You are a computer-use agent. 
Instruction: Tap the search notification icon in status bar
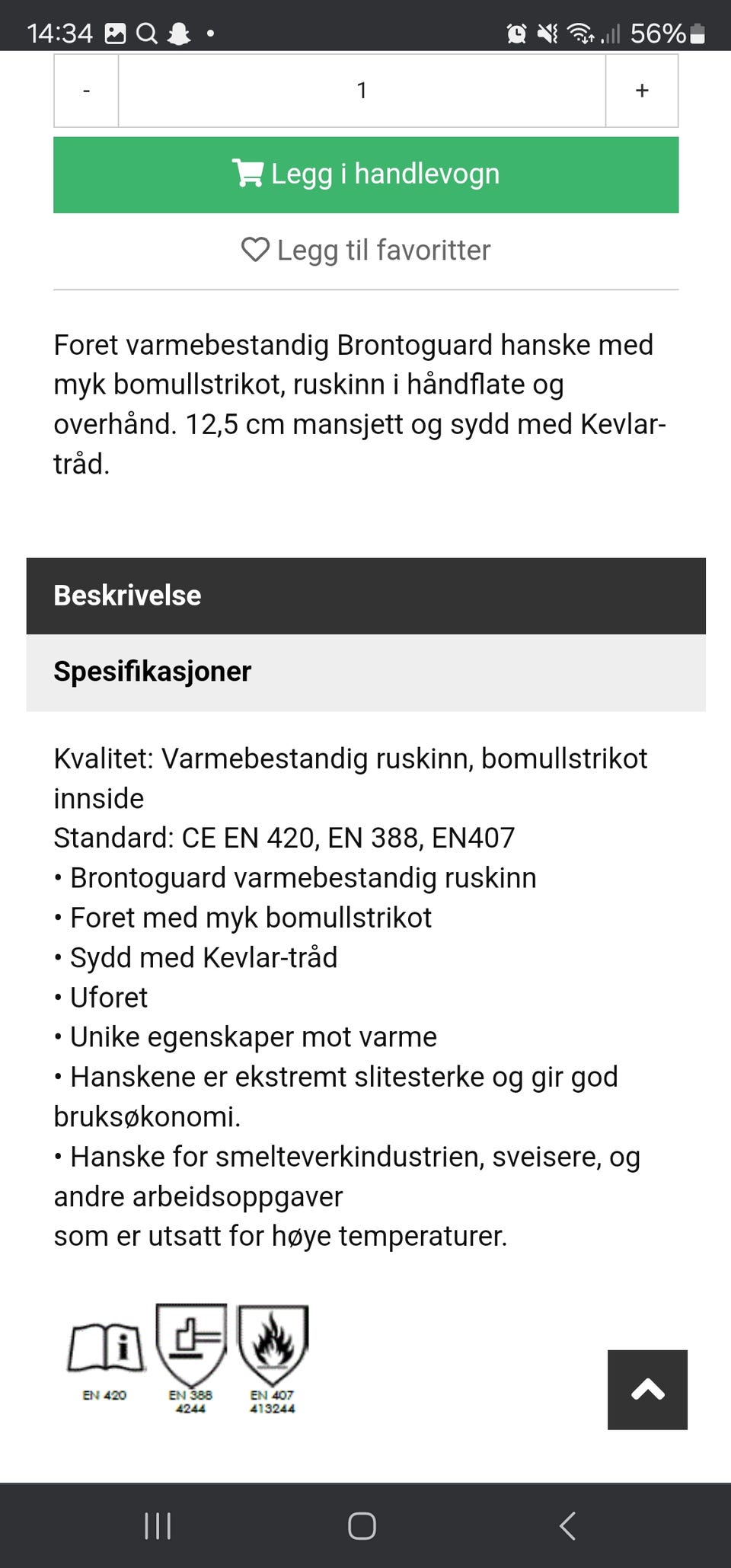(x=146, y=34)
